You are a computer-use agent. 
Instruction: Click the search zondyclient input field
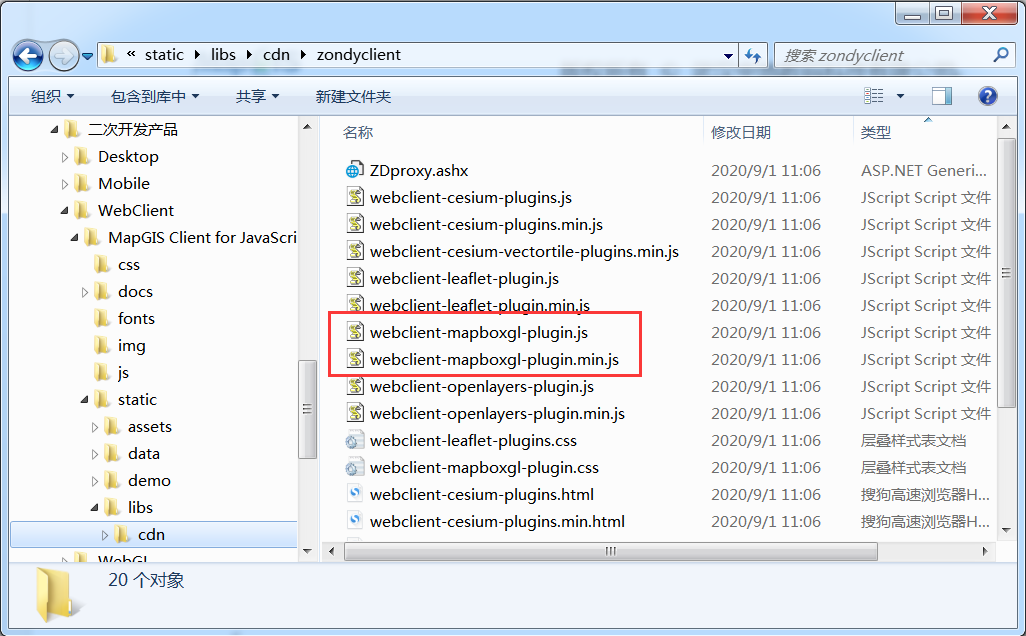click(883, 56)
